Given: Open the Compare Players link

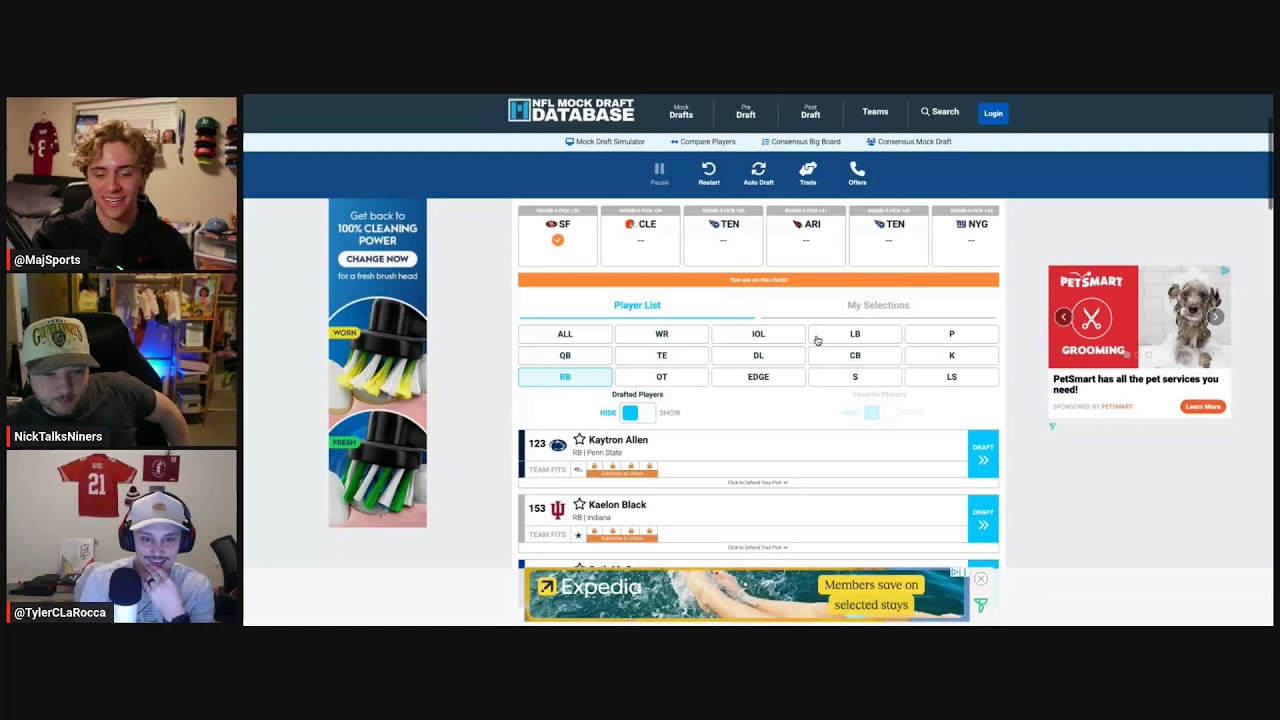Looking at the screenshot, I should 703,142.
